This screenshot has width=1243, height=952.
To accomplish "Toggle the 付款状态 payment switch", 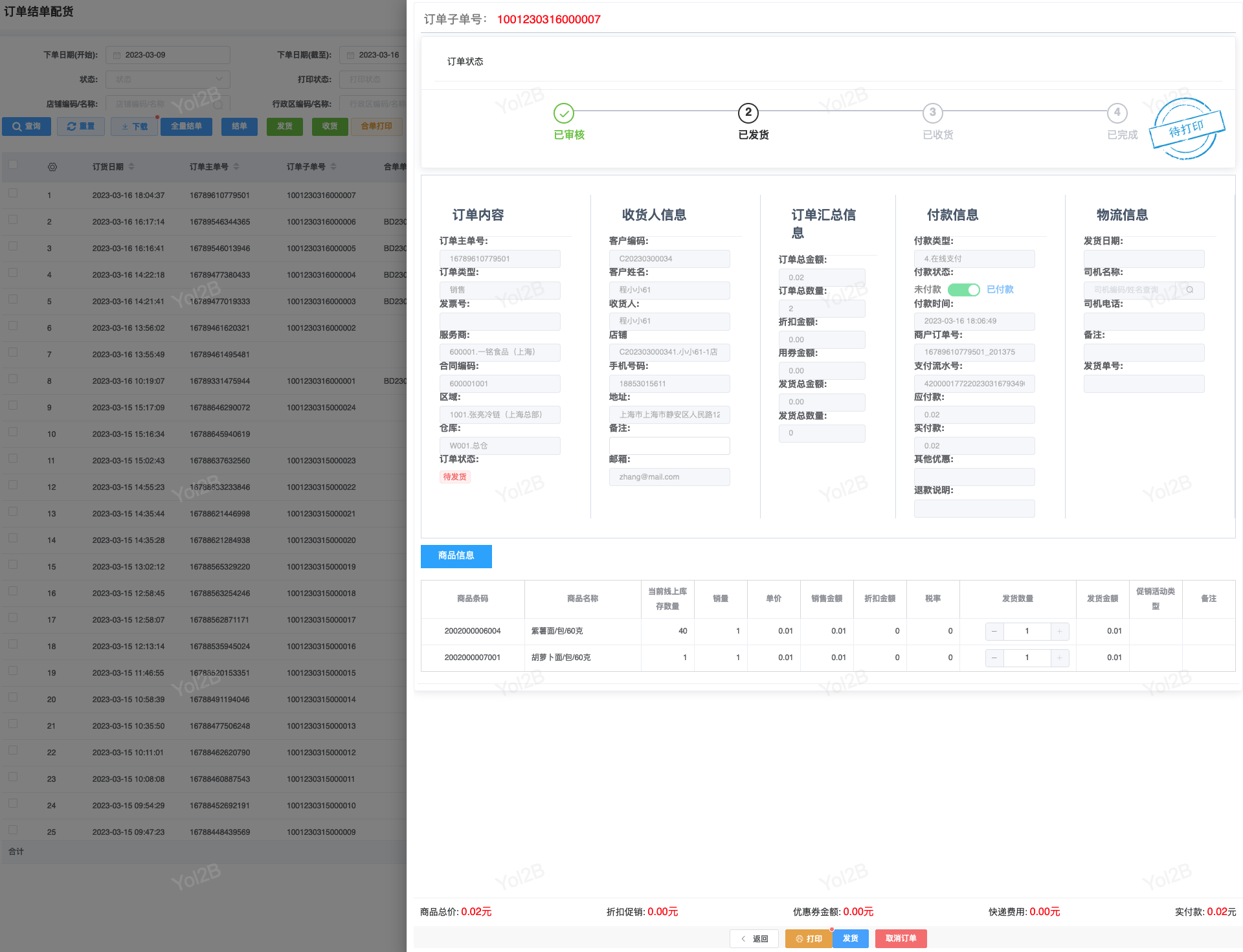I will [963, 290].
